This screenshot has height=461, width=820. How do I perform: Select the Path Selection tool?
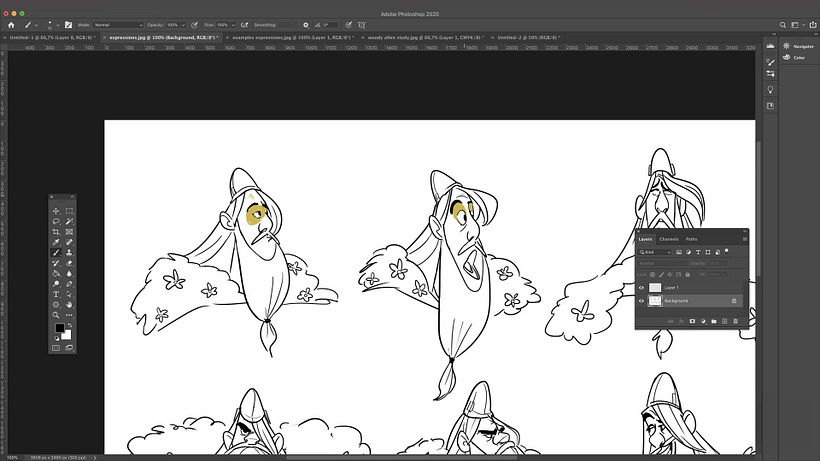coord(69,294)
